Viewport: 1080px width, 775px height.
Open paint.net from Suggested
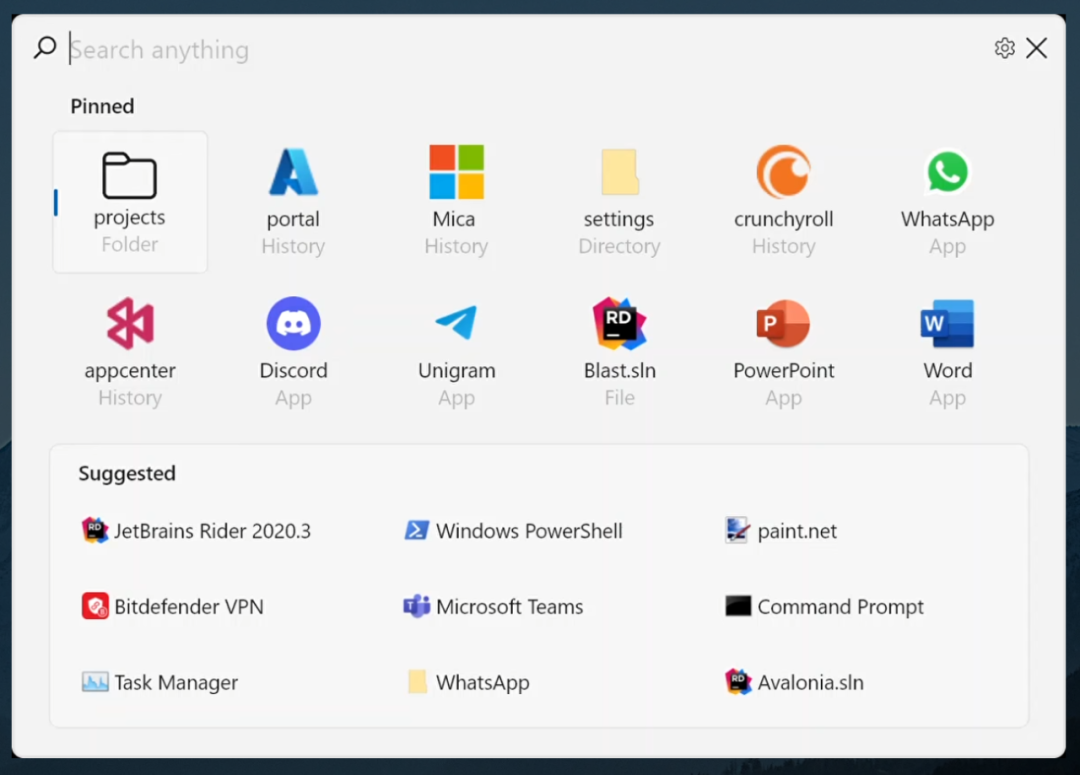tap(781, 530)
